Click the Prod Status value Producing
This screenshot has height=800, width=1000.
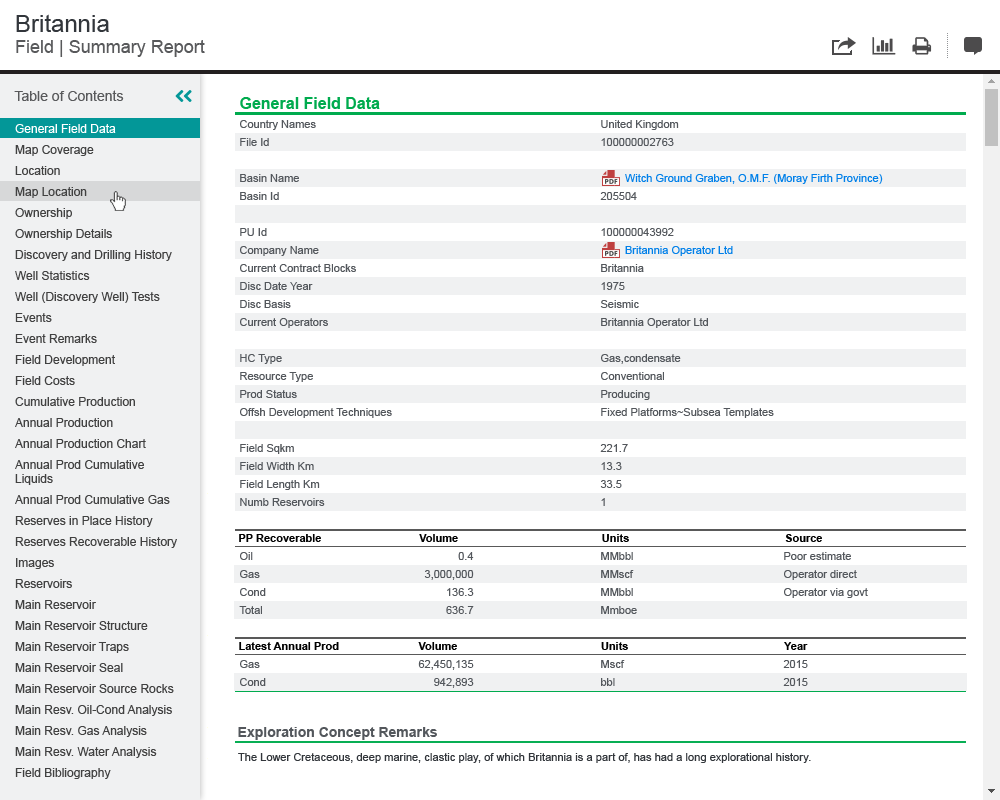click(x=625, y=394)
